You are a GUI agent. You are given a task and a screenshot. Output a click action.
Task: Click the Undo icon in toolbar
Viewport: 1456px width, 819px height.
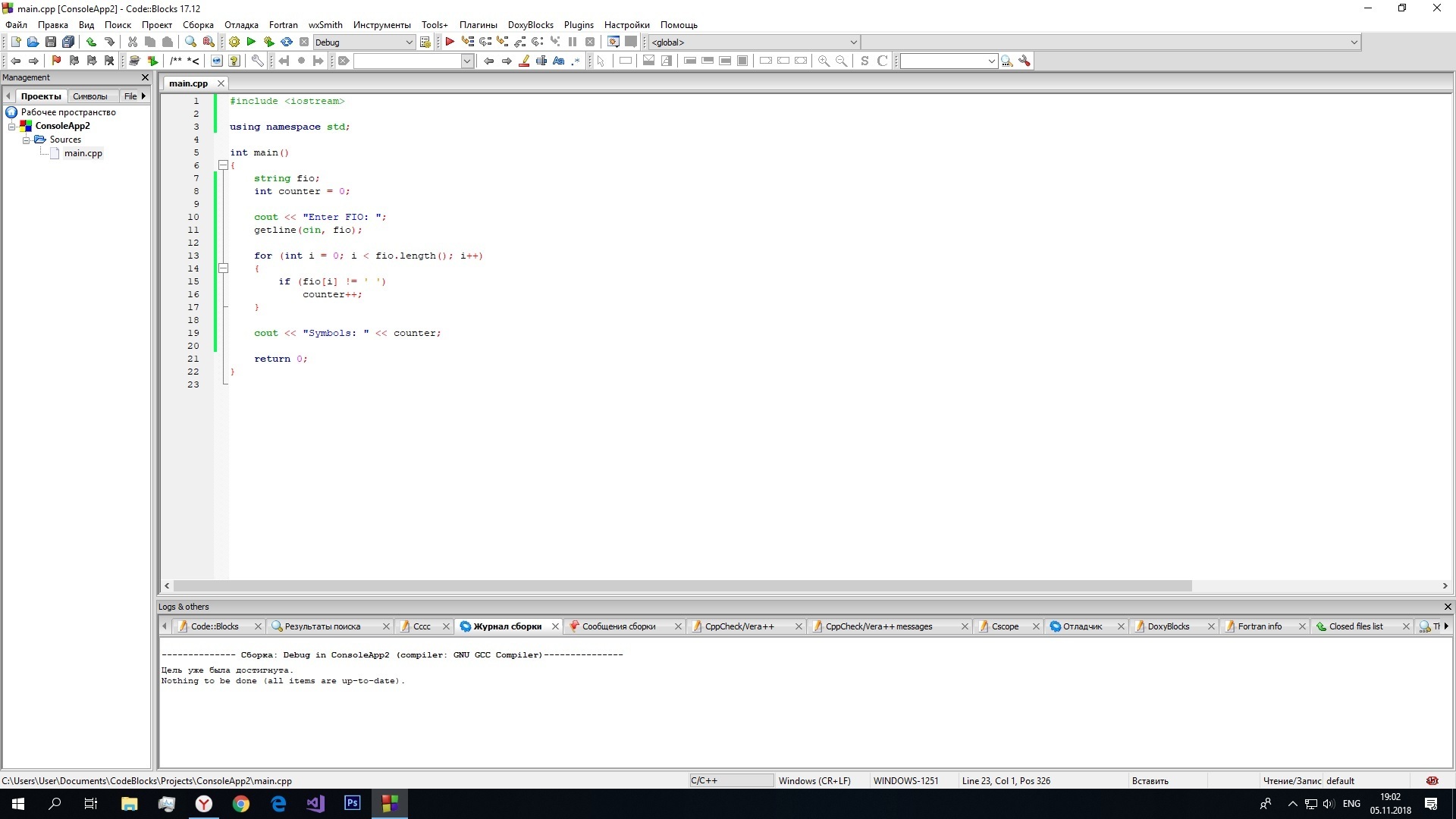[91, 42]
